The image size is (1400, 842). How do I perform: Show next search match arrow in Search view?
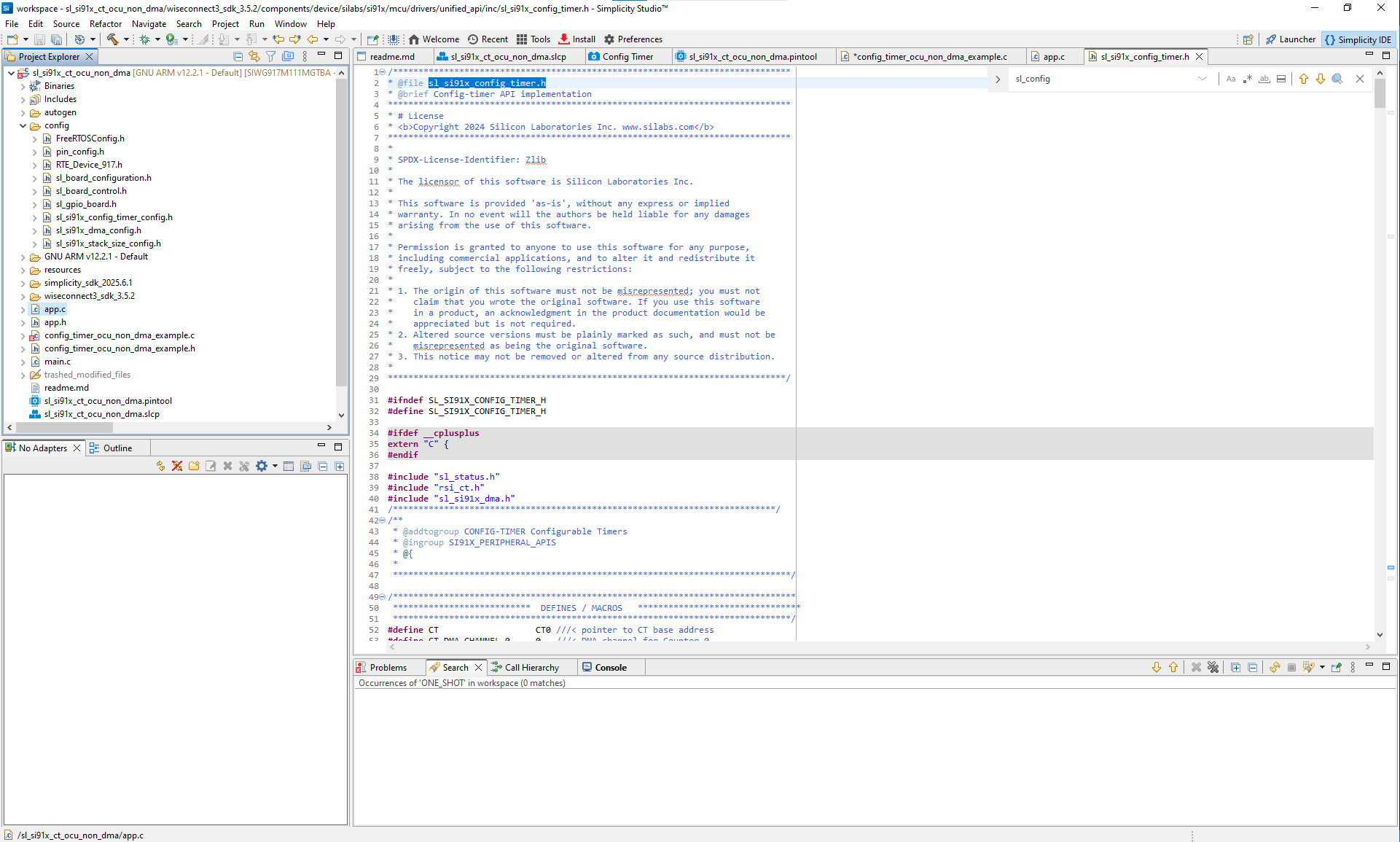1157,667
